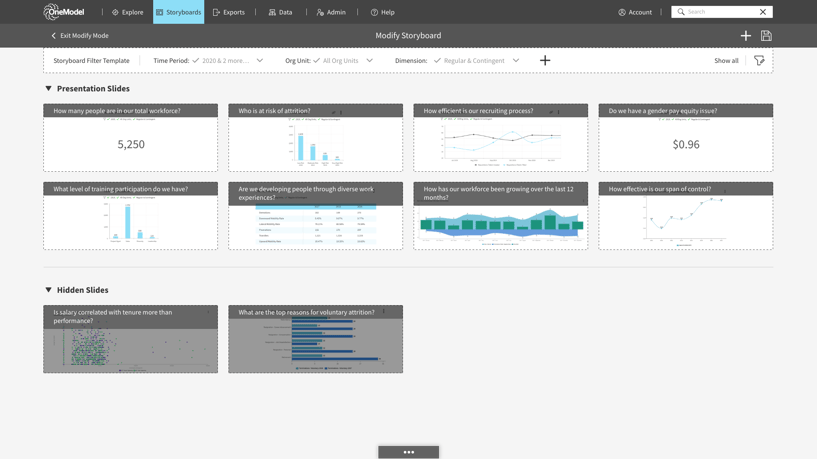Open the filter funnel icon
Image resolution: width=817 pixels, height=459 pixels.
pos(759,60)
